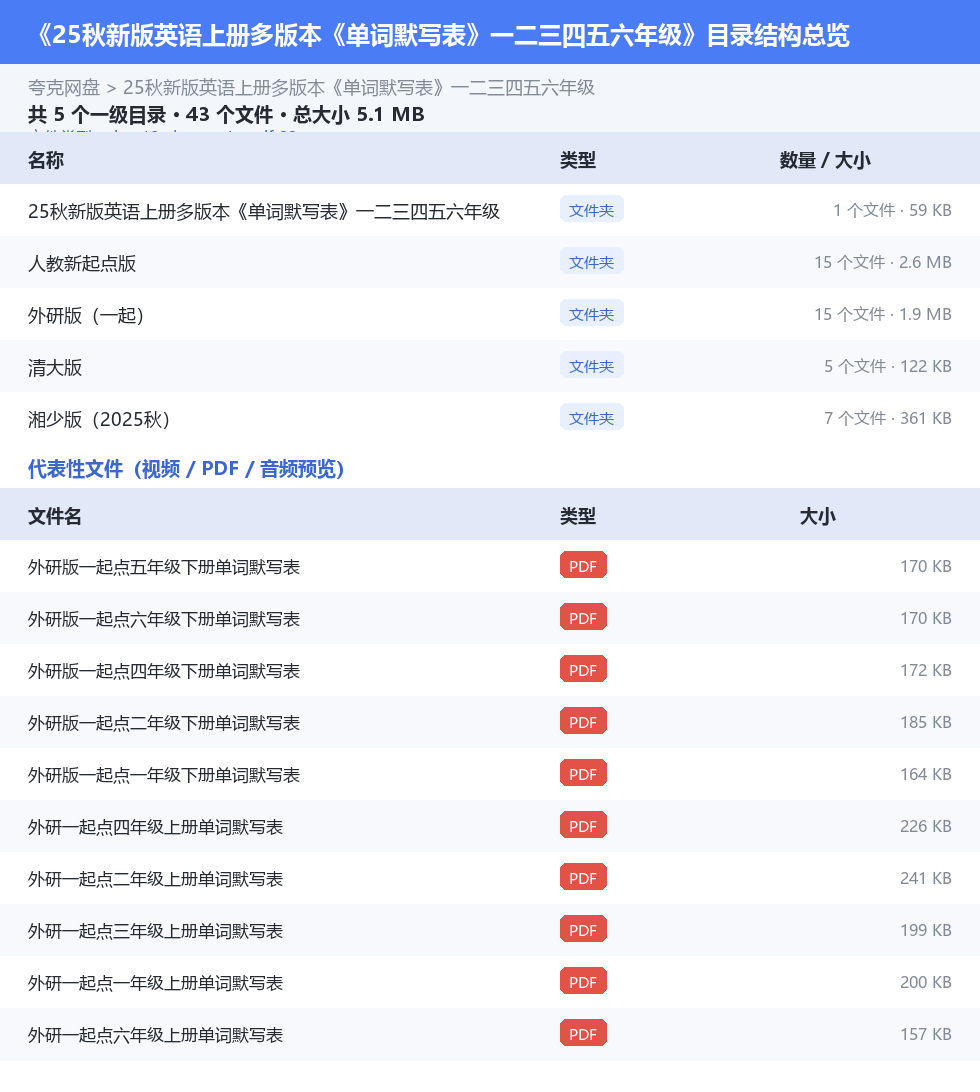Click 类型 header in the file table

point(578,516)
